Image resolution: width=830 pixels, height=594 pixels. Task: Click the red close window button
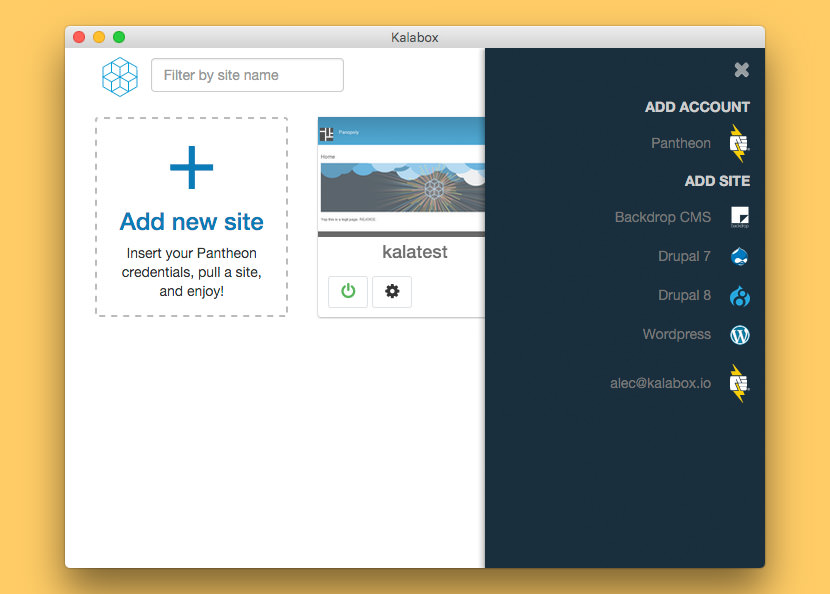point(79,37)
